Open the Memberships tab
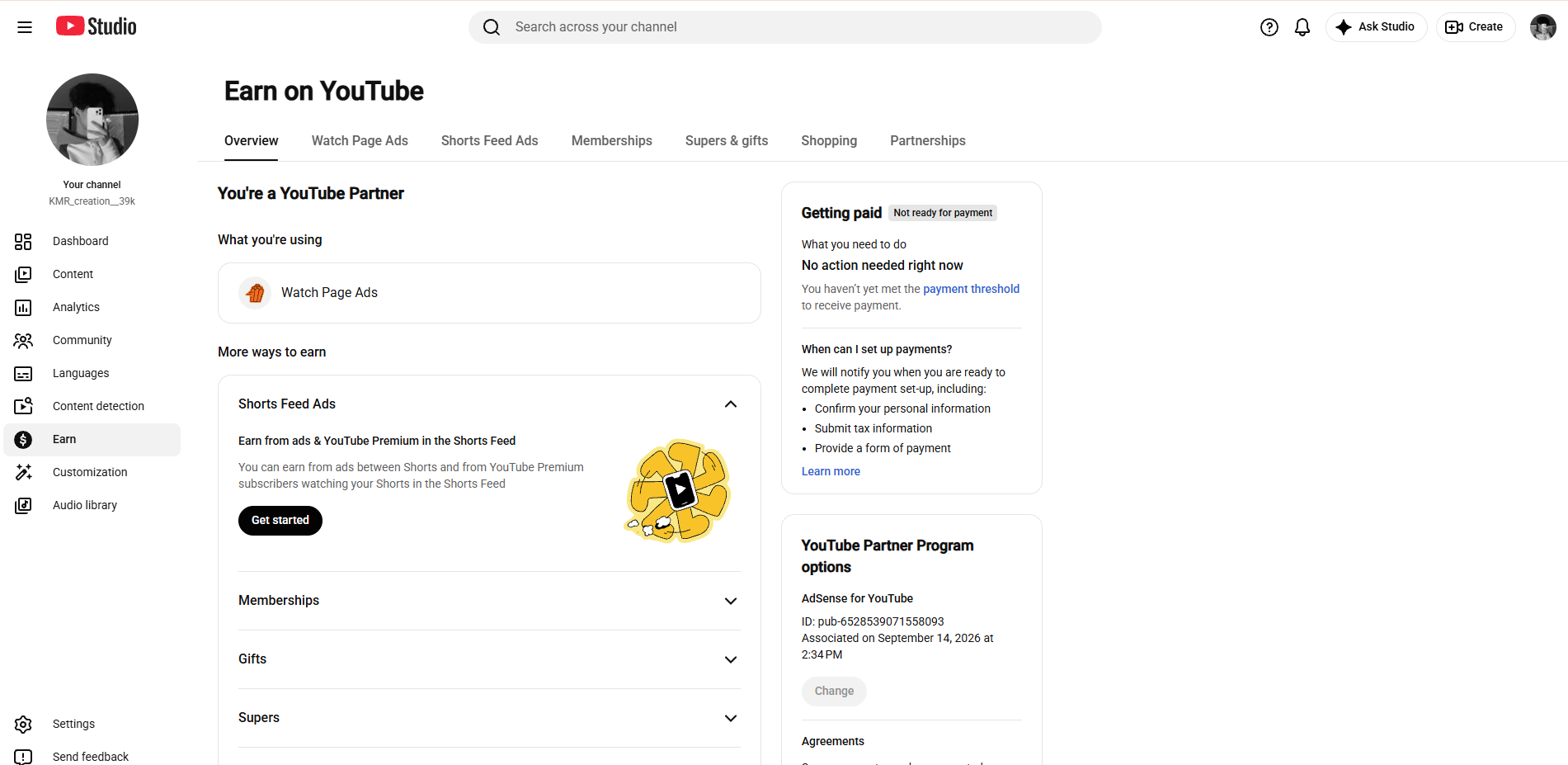 tap(612, 141)
